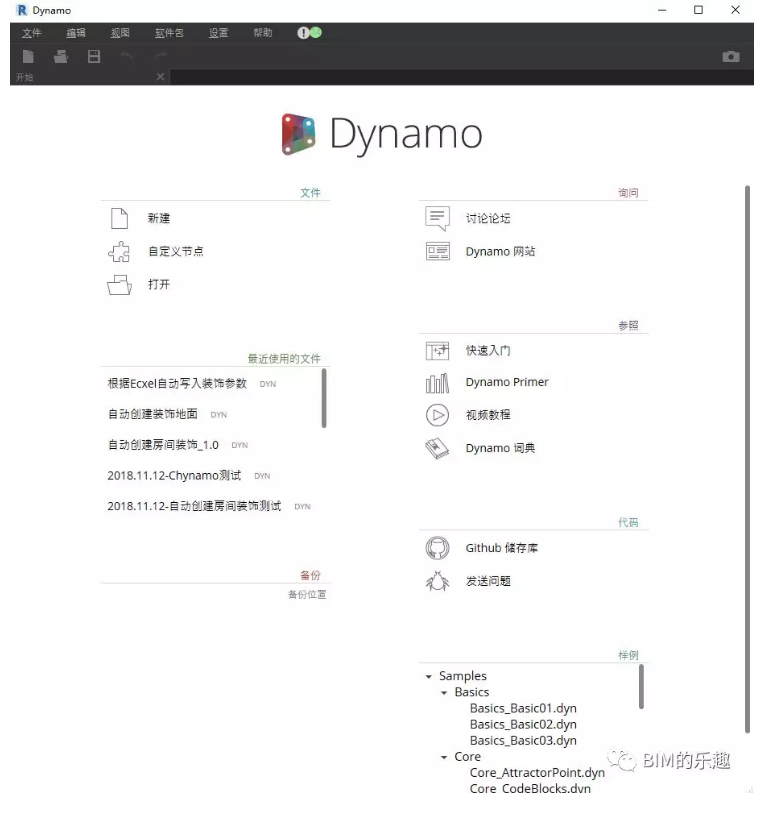Click the recent files list scrollbar
766x816 pixels.
[324, 399]
